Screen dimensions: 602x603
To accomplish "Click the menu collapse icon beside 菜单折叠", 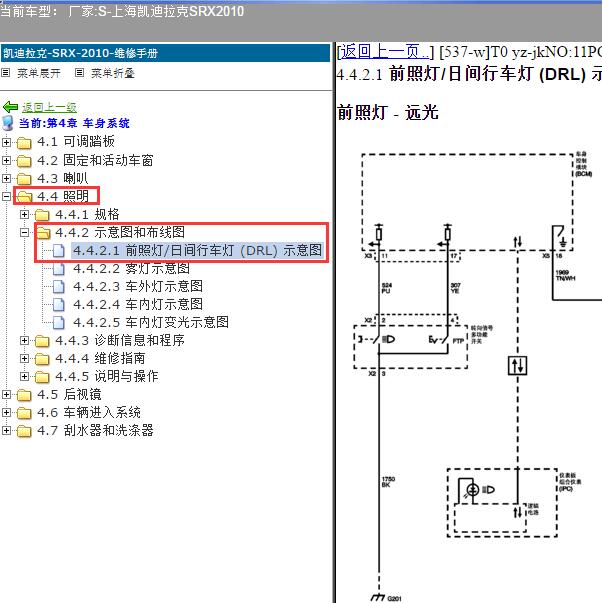I will [x=79, y=72].
